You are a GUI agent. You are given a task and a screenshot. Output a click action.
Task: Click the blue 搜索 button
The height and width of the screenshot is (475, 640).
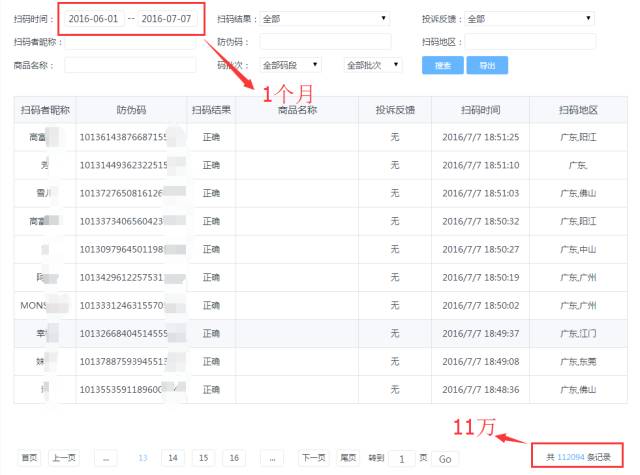click(x=443, y=65)
